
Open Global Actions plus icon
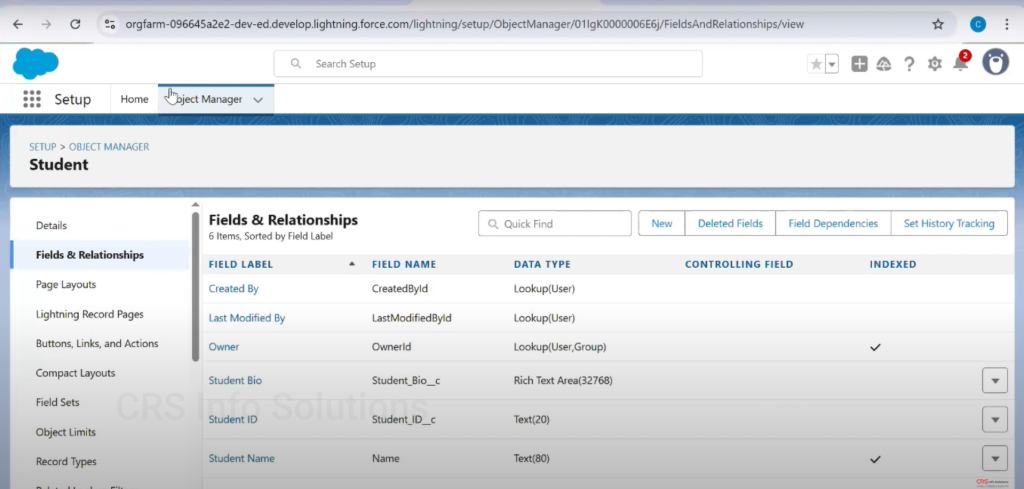pos(859,64)
